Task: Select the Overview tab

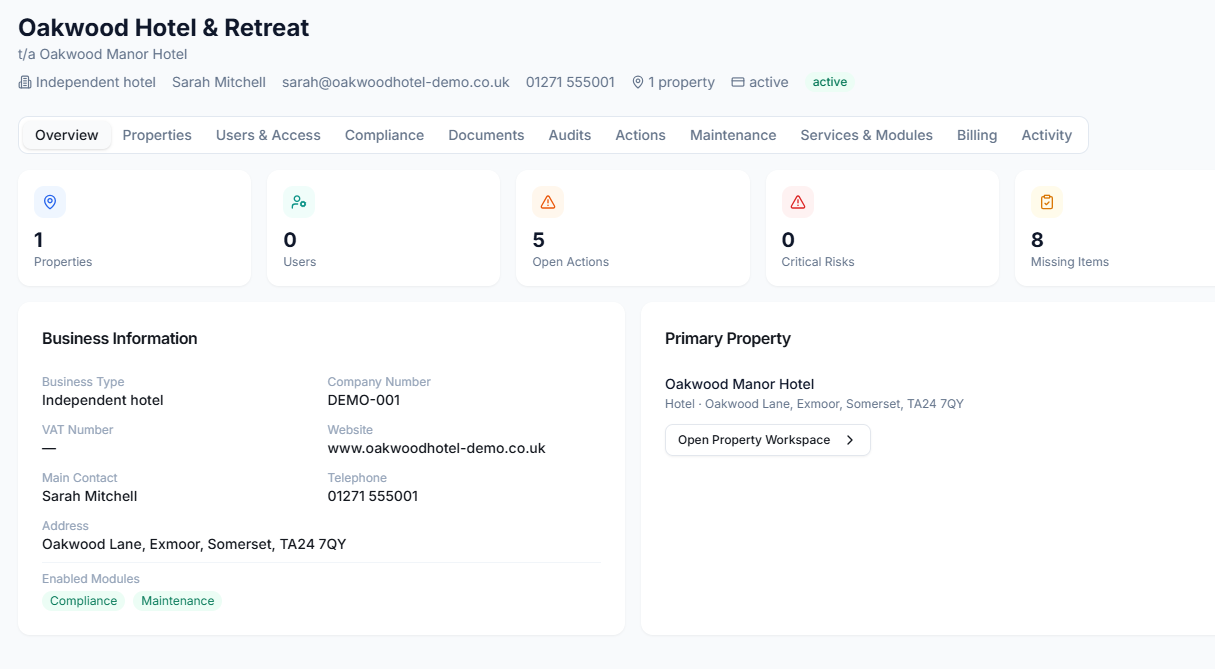Action: 67,135
